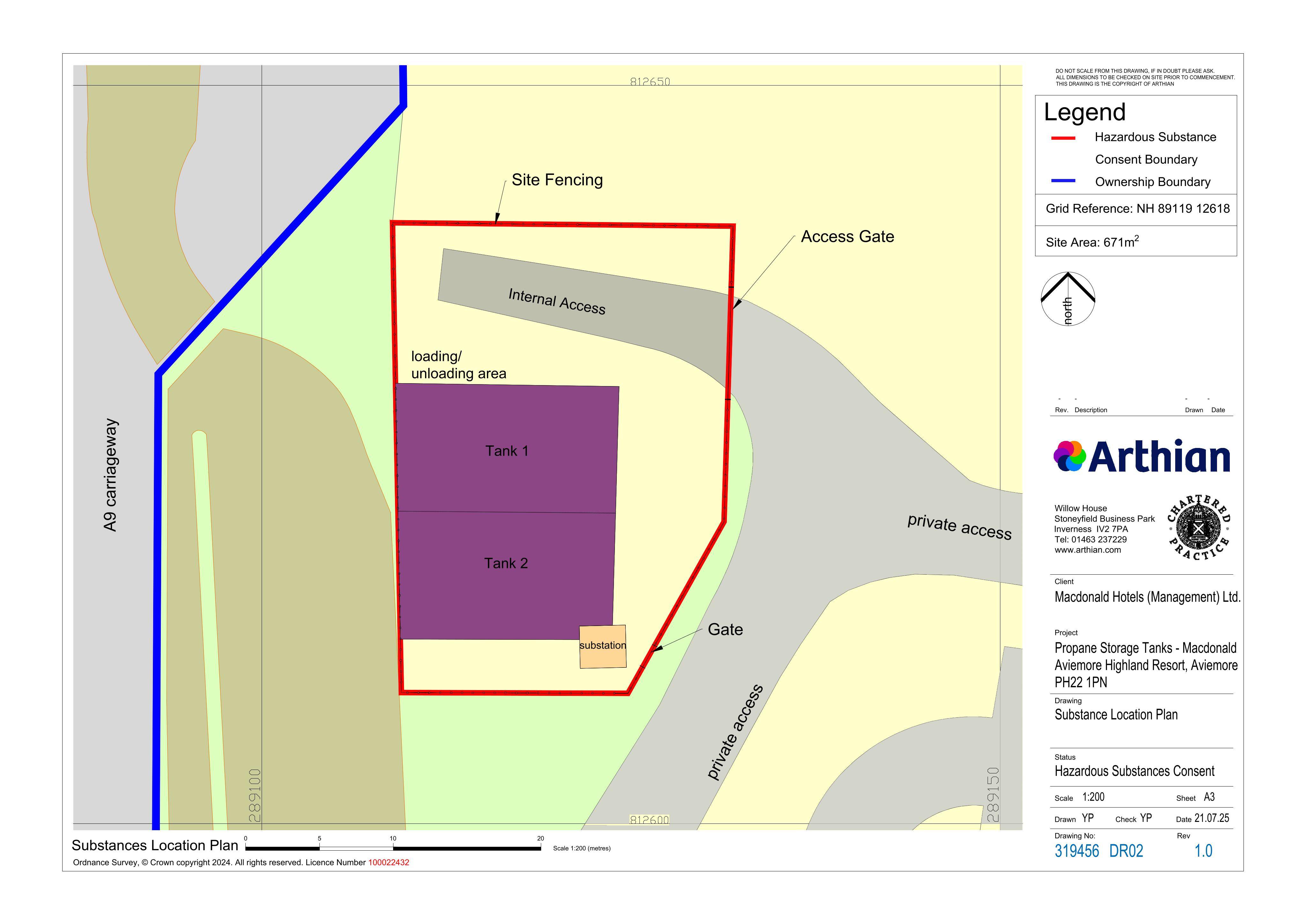
Task: Click the blue Ownership Boundary legend line
Action: click(1063, 181)
